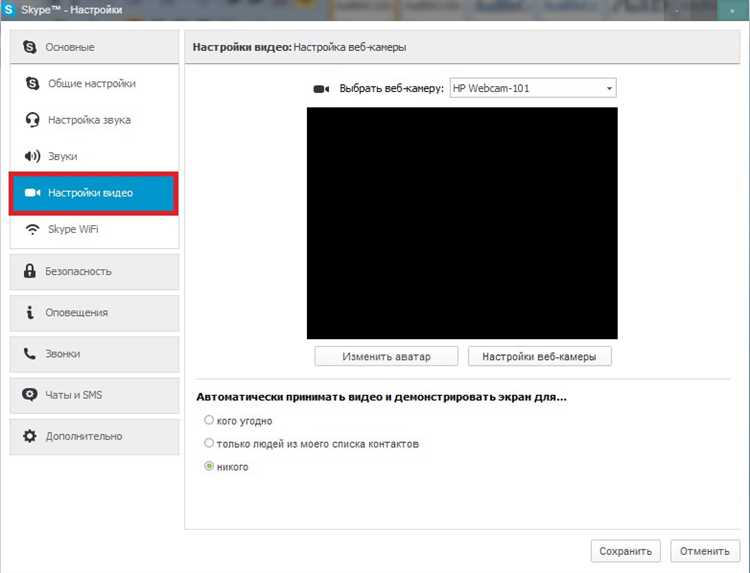
Task: Click the Изменить аватар button
Action: point(386,356)
